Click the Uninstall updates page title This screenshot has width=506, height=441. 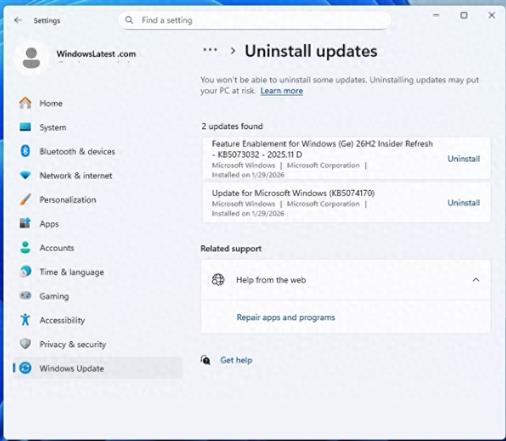click(x=311, y=51)
